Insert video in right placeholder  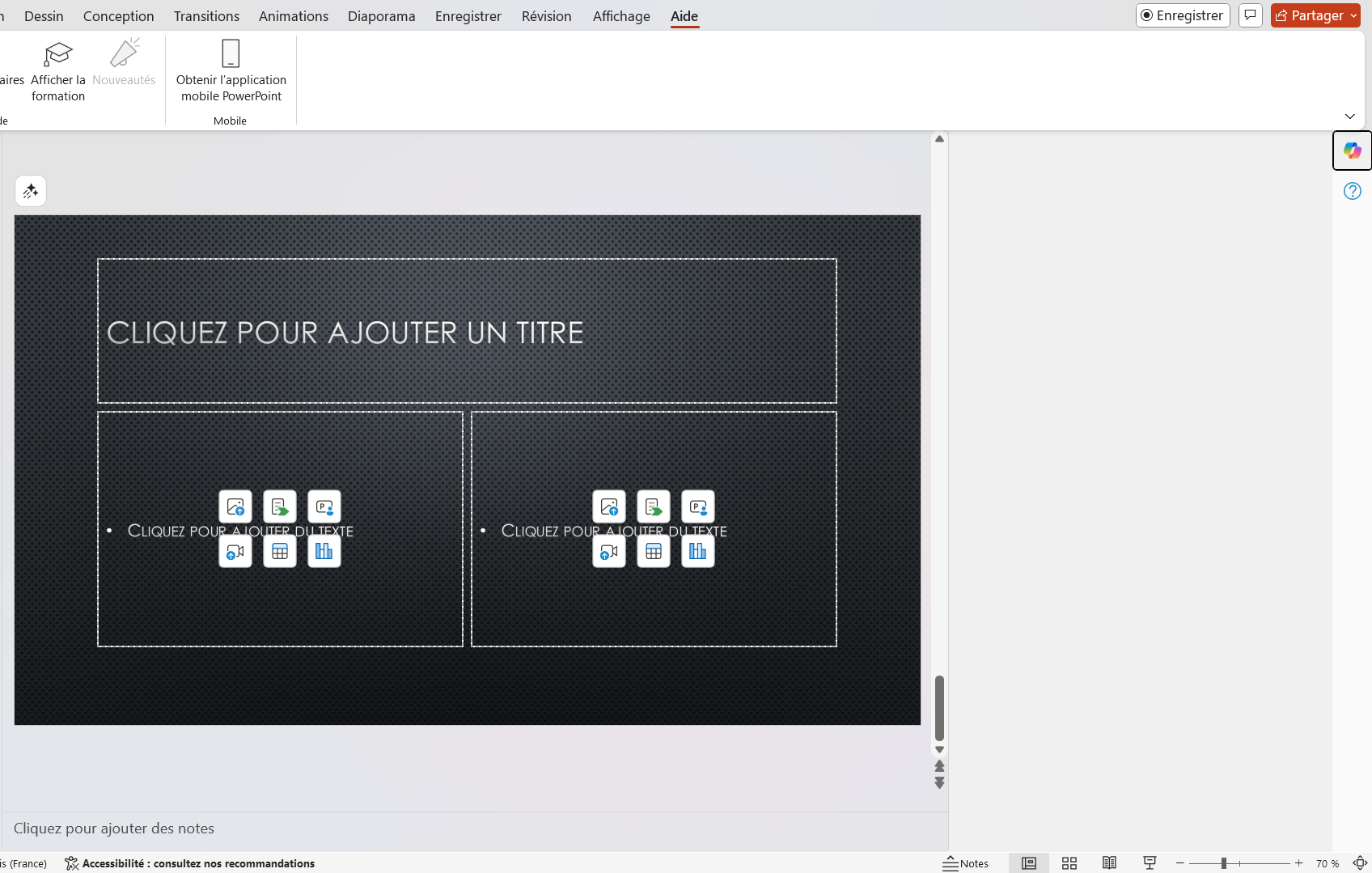(609, 552)
